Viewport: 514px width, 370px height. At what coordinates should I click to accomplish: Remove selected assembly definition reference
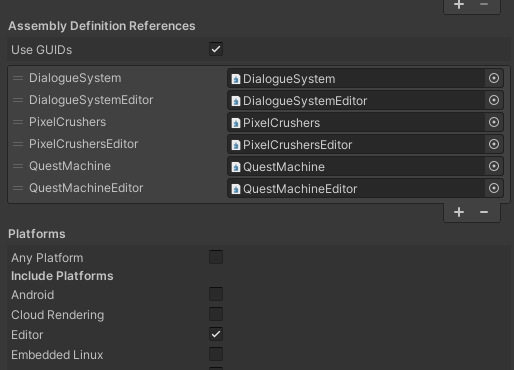[x=484, y=212]
